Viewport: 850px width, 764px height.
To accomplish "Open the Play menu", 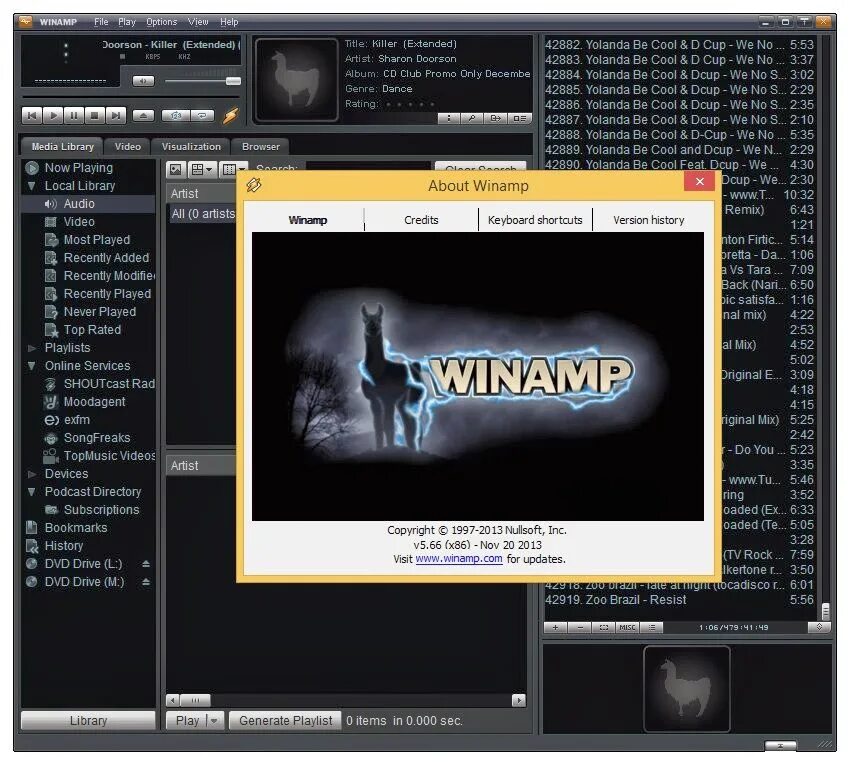I will click(x=127, y=22).
